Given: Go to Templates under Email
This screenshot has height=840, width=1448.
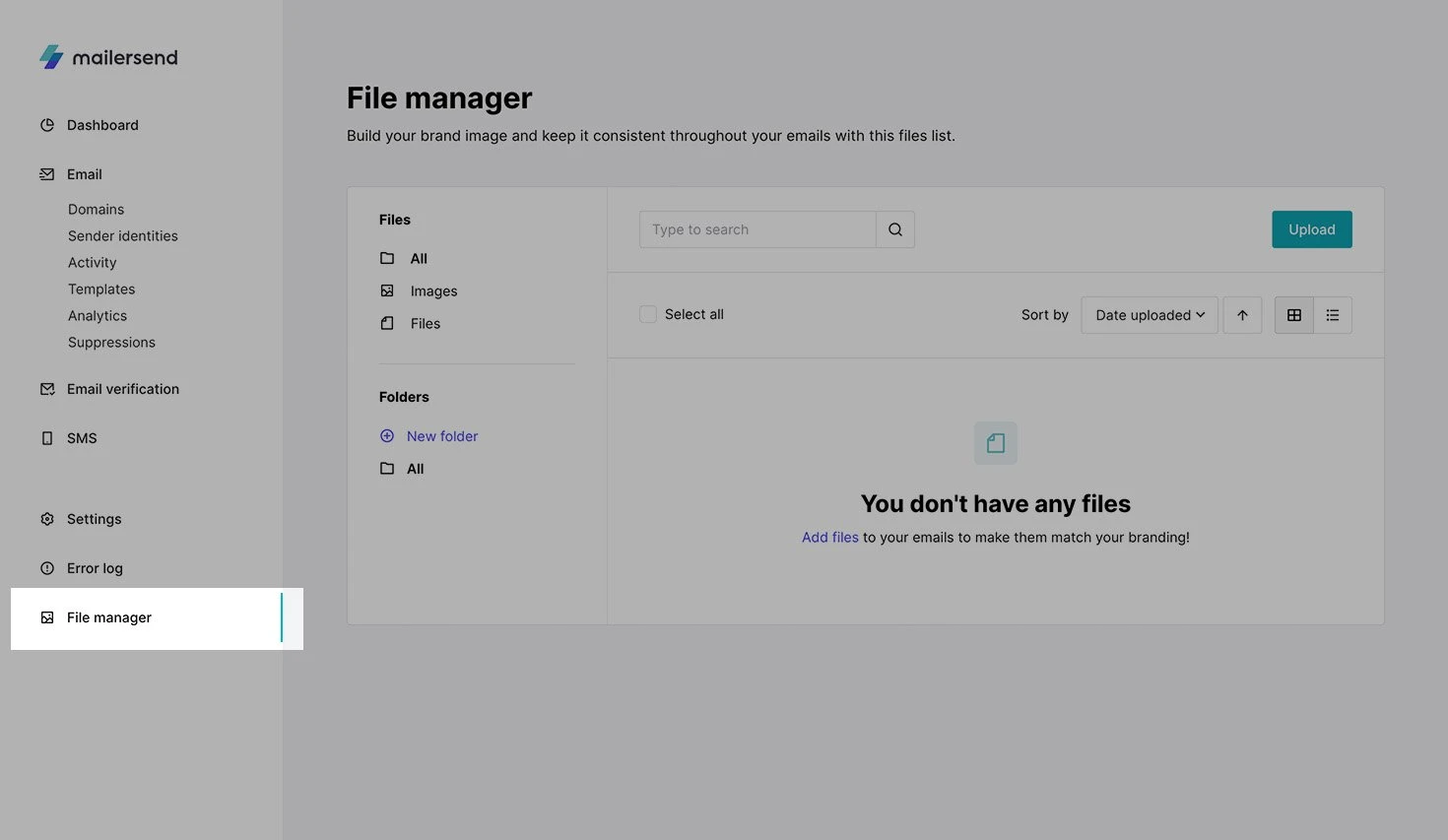Looking at the screenshot, I should point(101,290).
